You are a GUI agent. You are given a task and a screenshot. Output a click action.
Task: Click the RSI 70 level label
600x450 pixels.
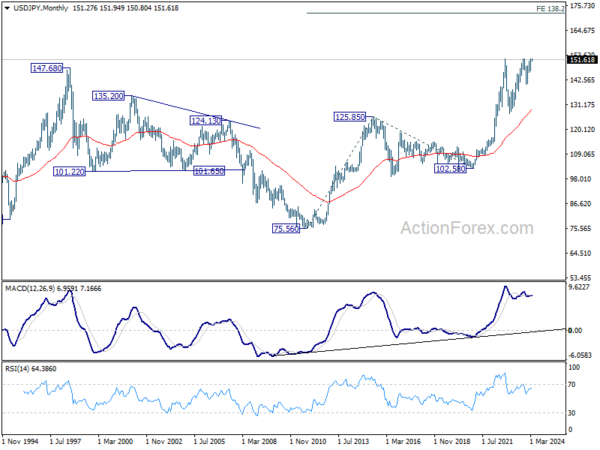(x=572, y=385)
